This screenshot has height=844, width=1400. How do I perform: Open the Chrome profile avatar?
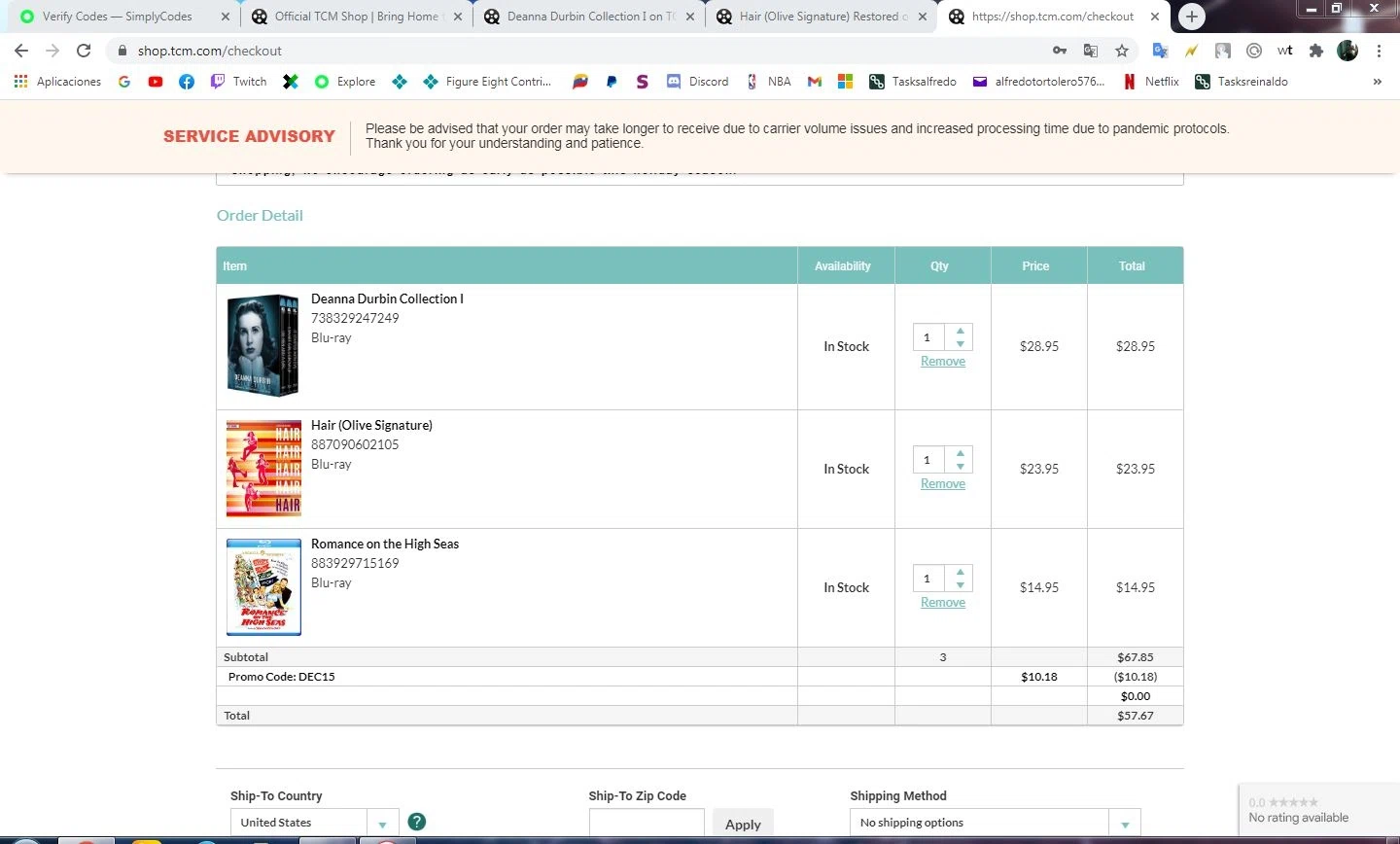coord(1347,51)
